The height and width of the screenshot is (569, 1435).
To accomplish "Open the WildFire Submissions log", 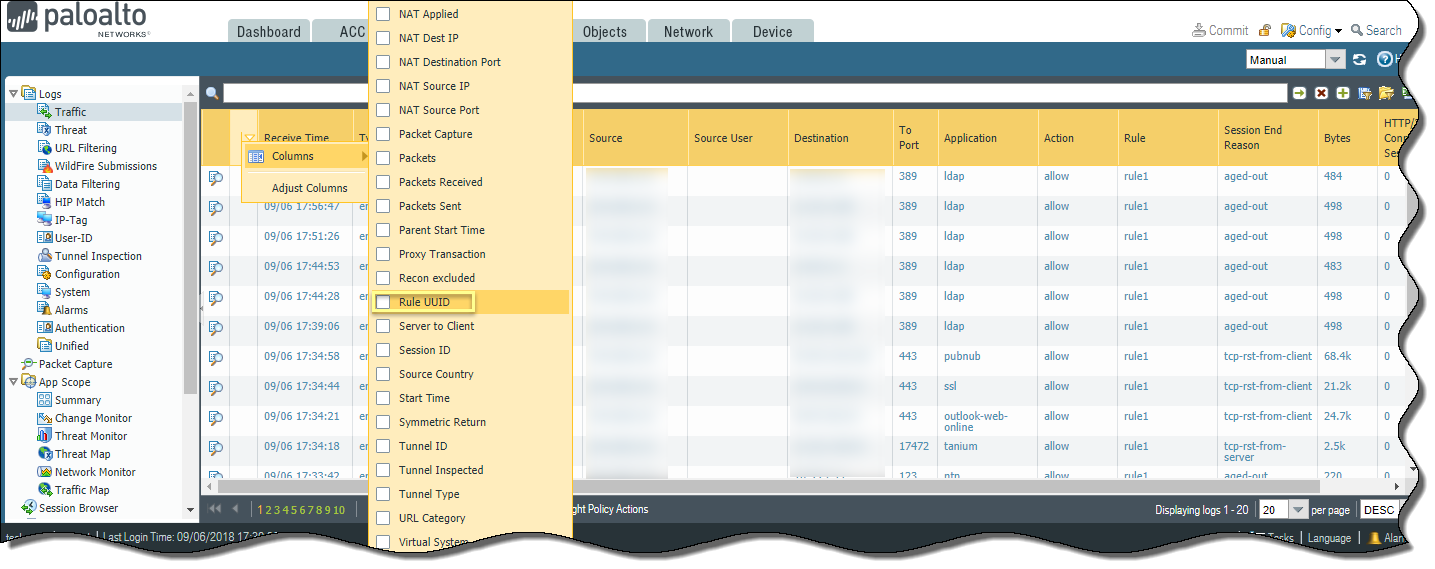I will pos(105,166).
